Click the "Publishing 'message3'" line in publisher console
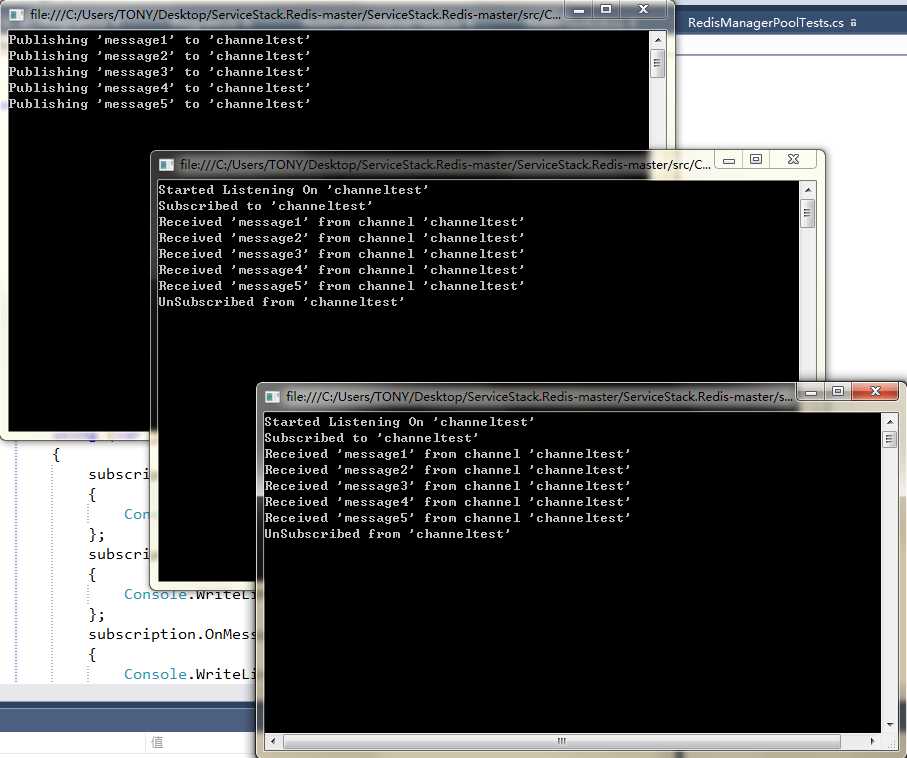The height and width of the screenshot is (758, 907). (x=159, y=72)
